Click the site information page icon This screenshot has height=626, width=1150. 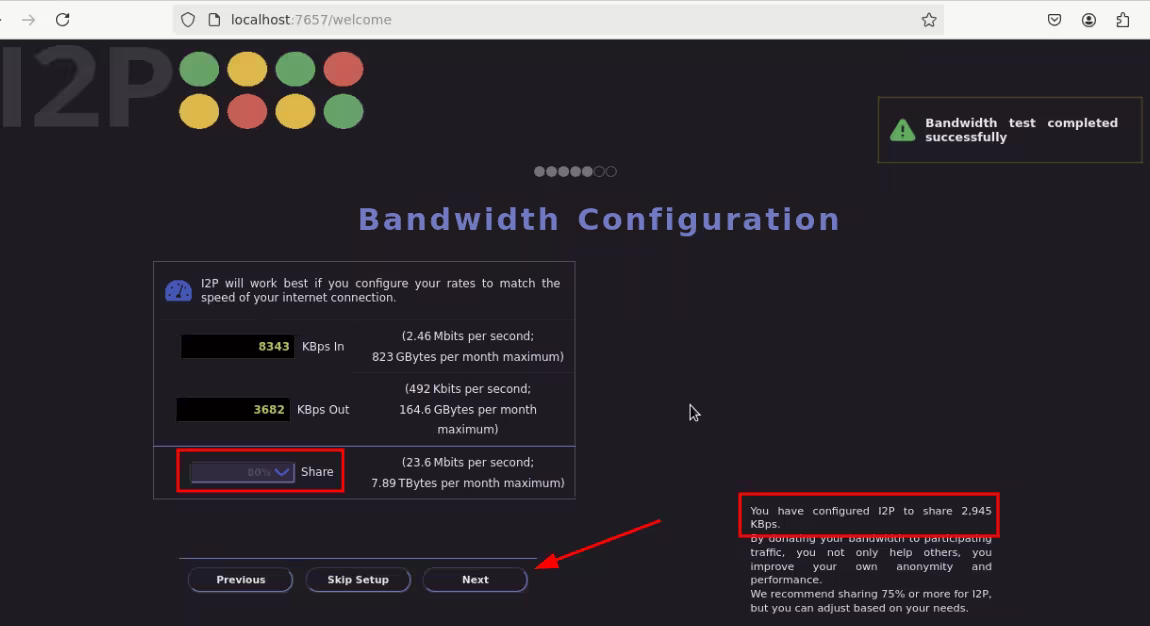(213, 20)
